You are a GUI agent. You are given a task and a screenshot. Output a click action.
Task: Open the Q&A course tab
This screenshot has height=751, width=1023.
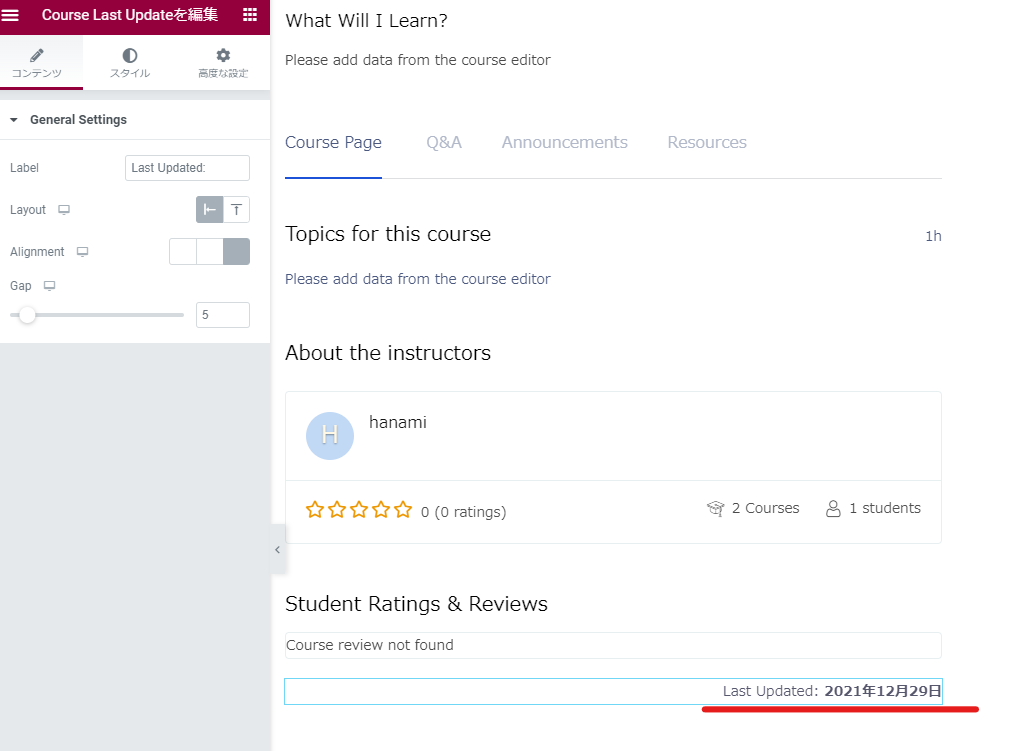[443, 143]
